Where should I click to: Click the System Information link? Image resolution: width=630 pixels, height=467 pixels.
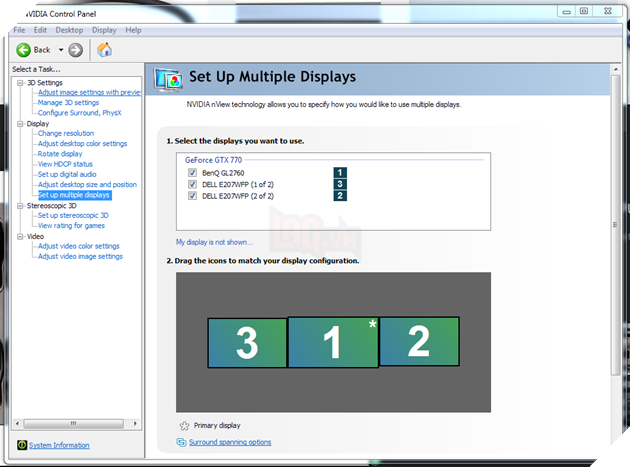click(x=59, y=445)
